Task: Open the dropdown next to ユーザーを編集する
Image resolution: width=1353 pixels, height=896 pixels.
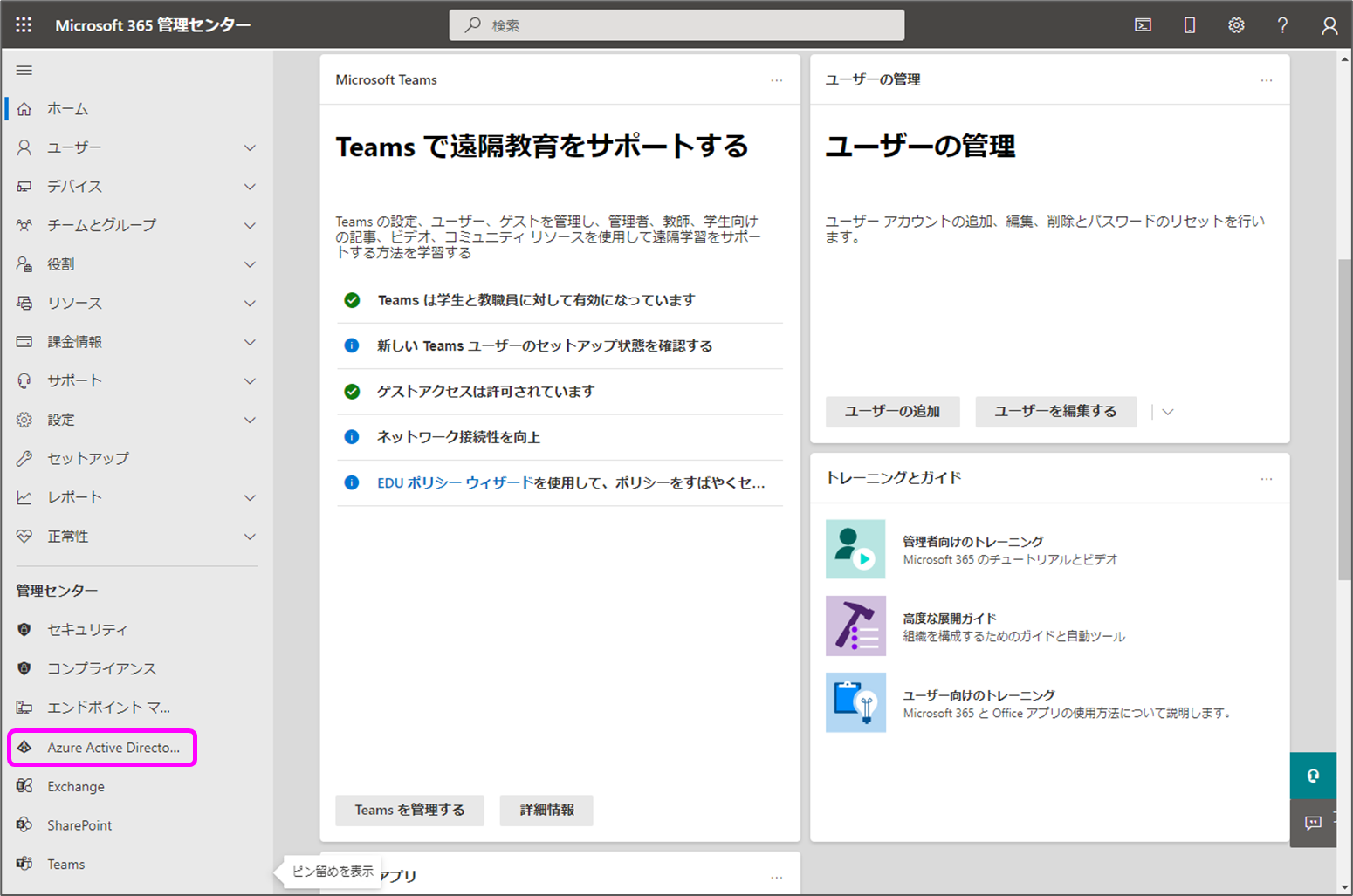Action: click(1167, 411)
